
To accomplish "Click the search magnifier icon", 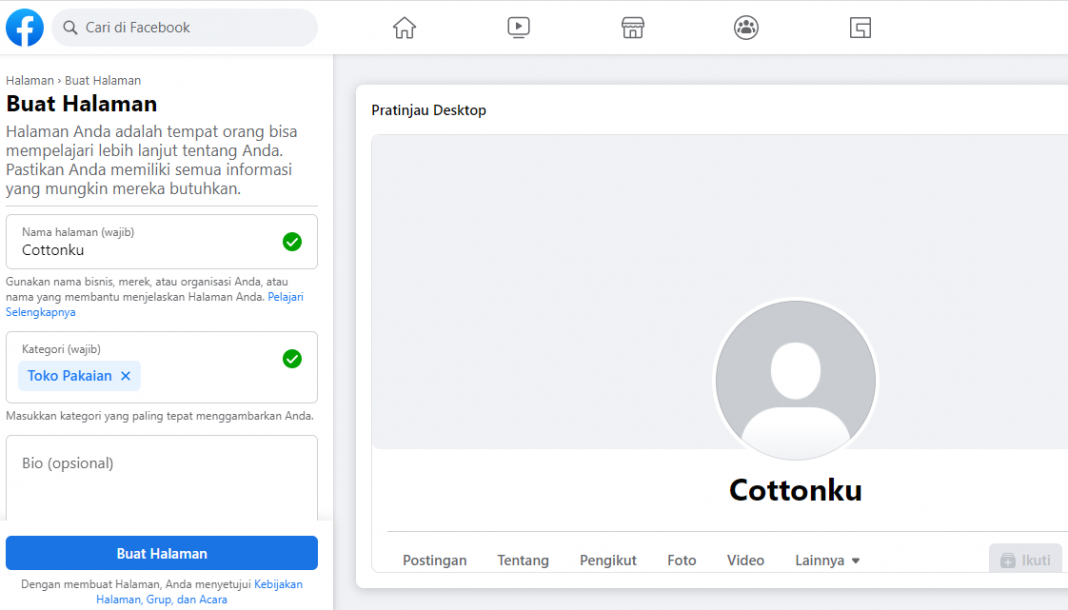I will (70, 27).
